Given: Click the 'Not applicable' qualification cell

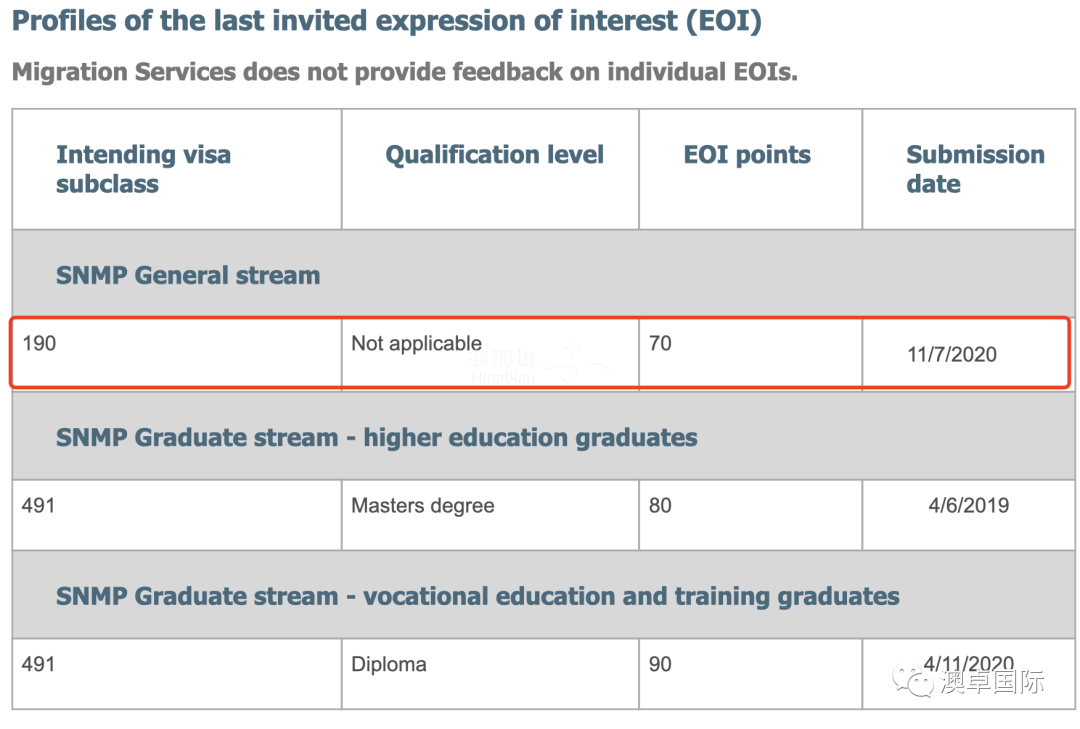Looking at the screenshot, I should click(x=490, y=353).
